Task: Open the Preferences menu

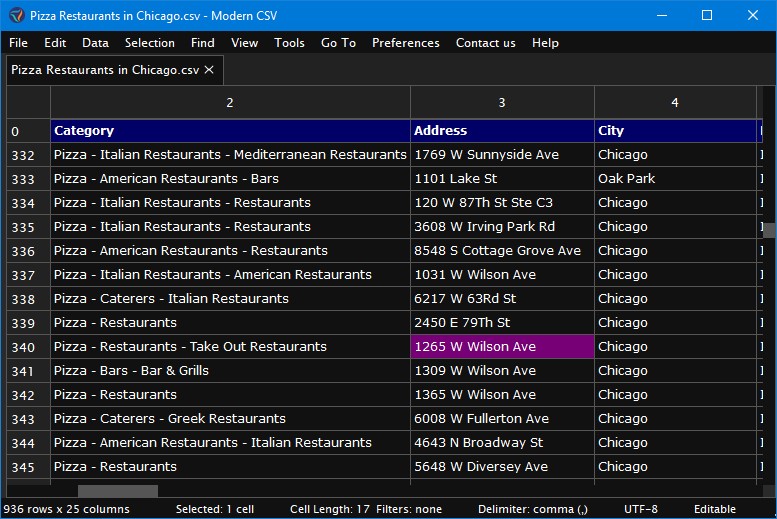Action: tap(406, 43)
